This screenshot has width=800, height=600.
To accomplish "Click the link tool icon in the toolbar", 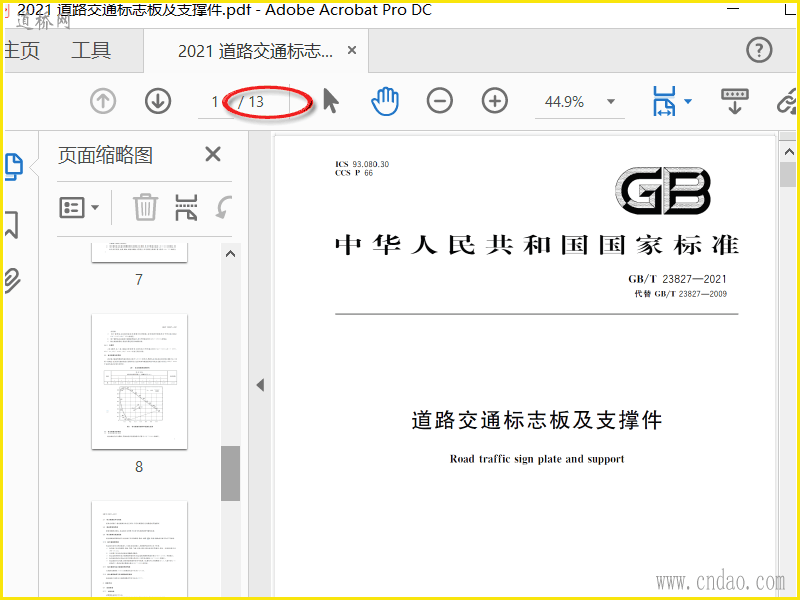I will 787,101.
